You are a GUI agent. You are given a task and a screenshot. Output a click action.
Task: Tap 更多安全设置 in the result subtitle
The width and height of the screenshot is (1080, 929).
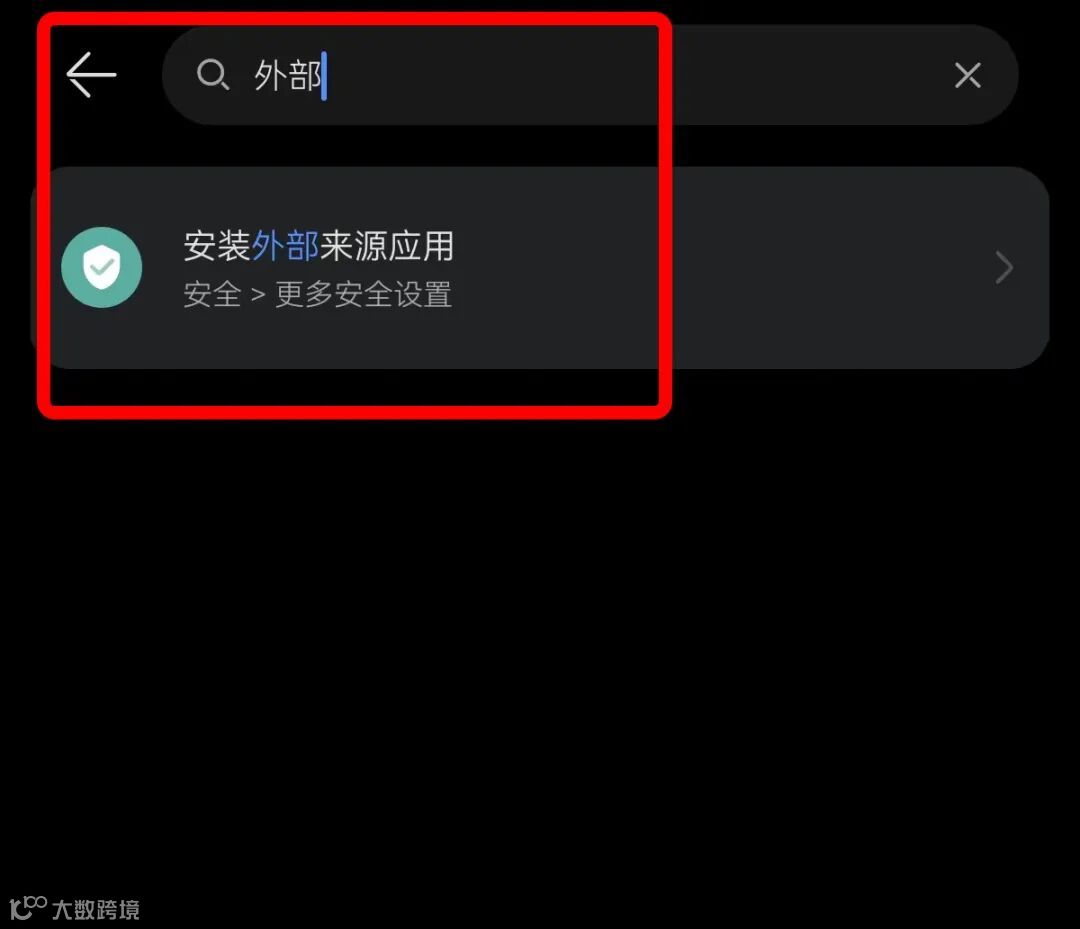click(364, 295)
